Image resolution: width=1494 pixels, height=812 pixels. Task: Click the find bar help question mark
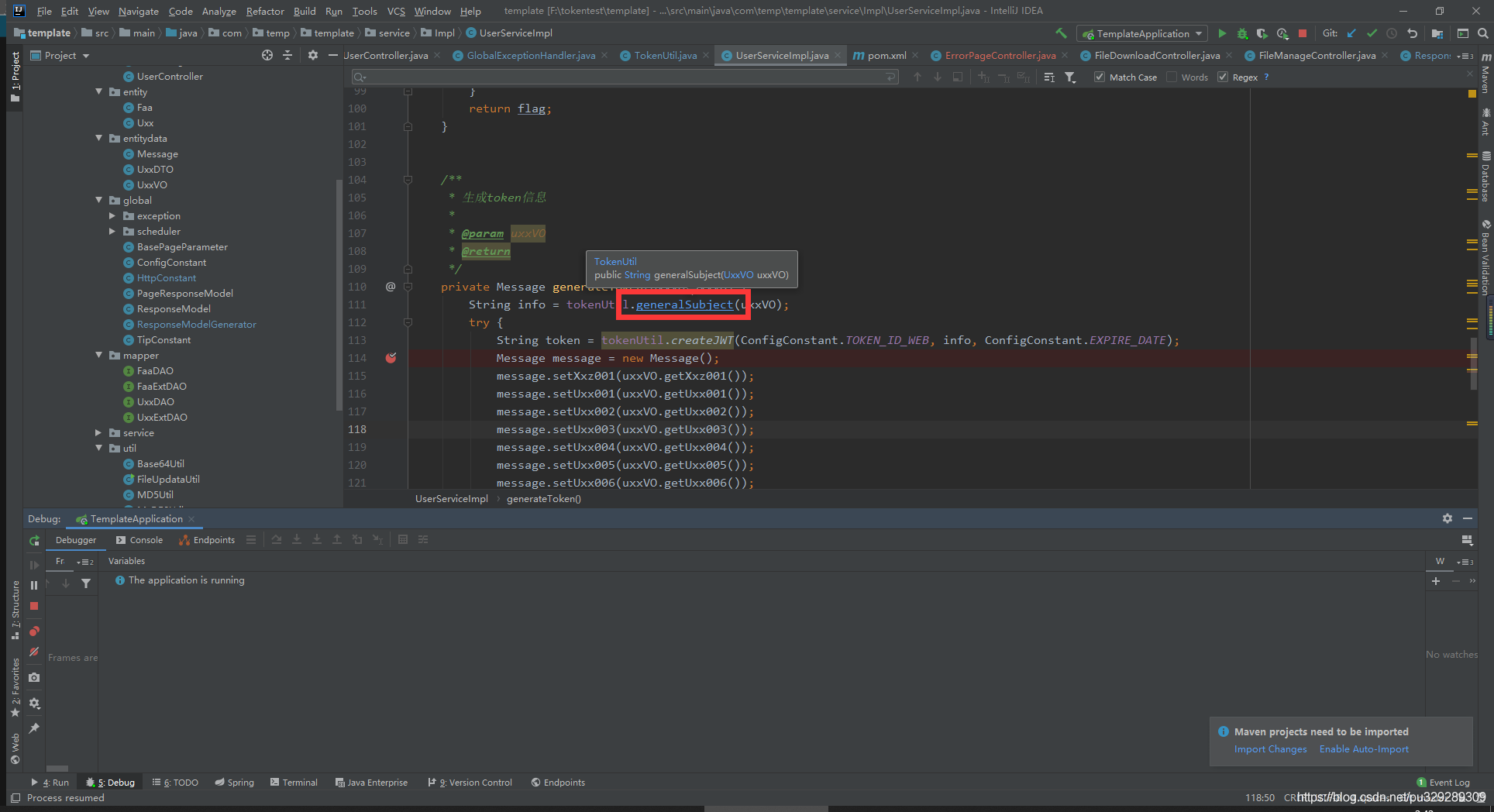1266,77
